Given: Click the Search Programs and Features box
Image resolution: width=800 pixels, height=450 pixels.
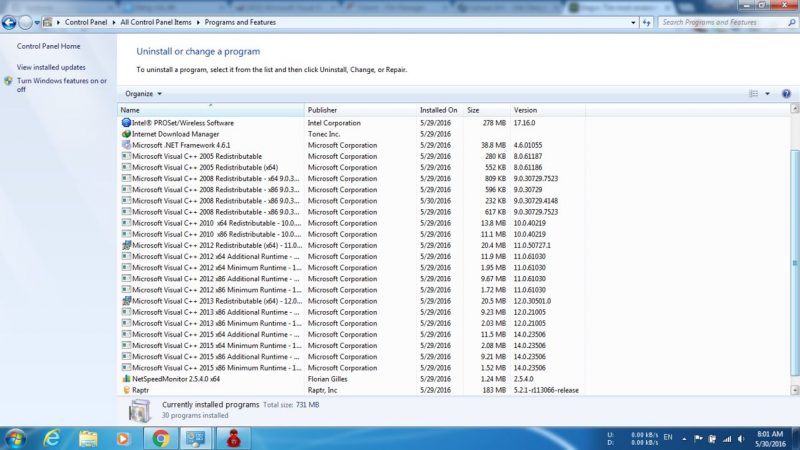Looking at the screenshot, I should (x=722, y=22).
